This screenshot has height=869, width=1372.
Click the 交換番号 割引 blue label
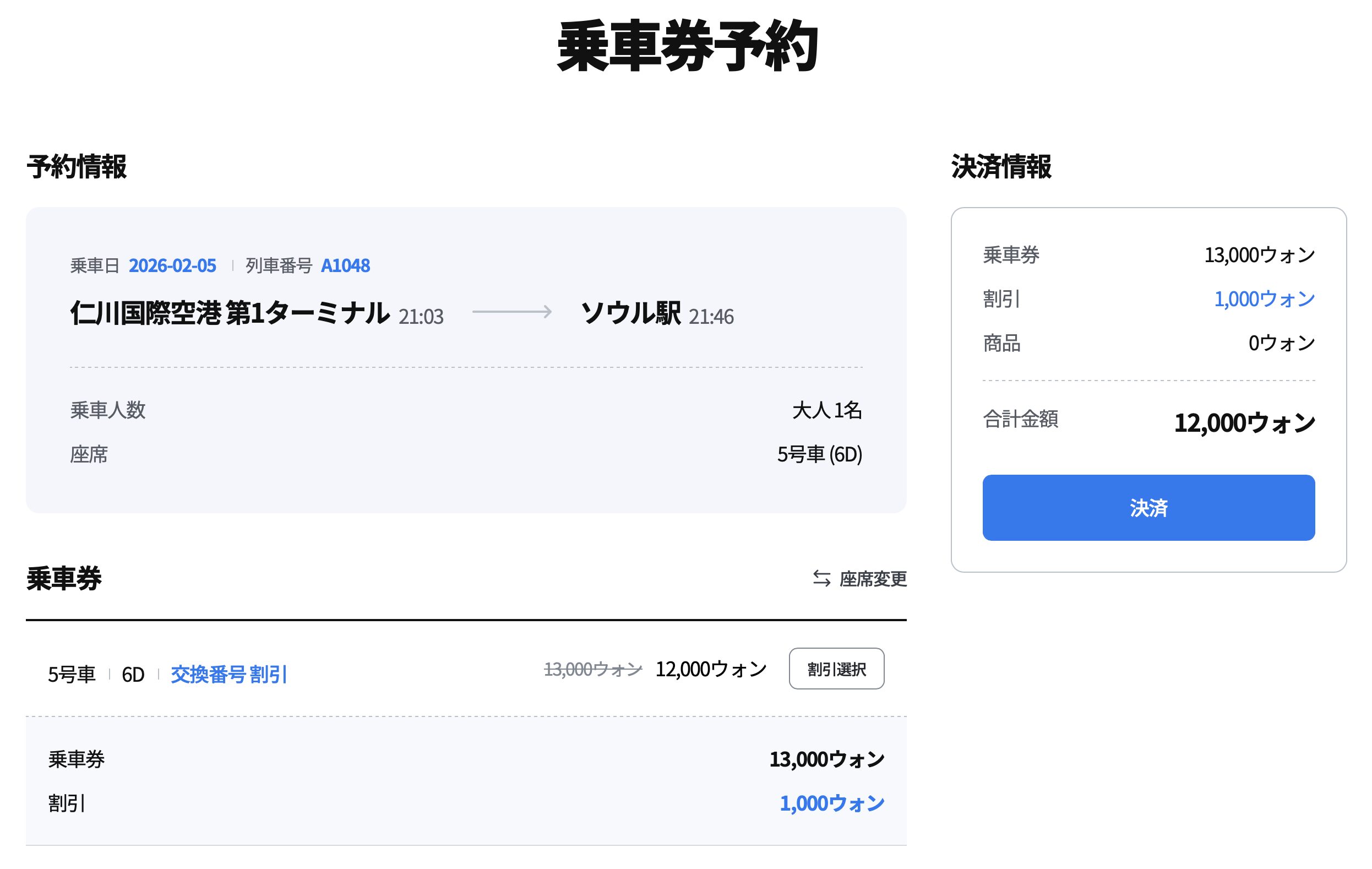(228, 674)
